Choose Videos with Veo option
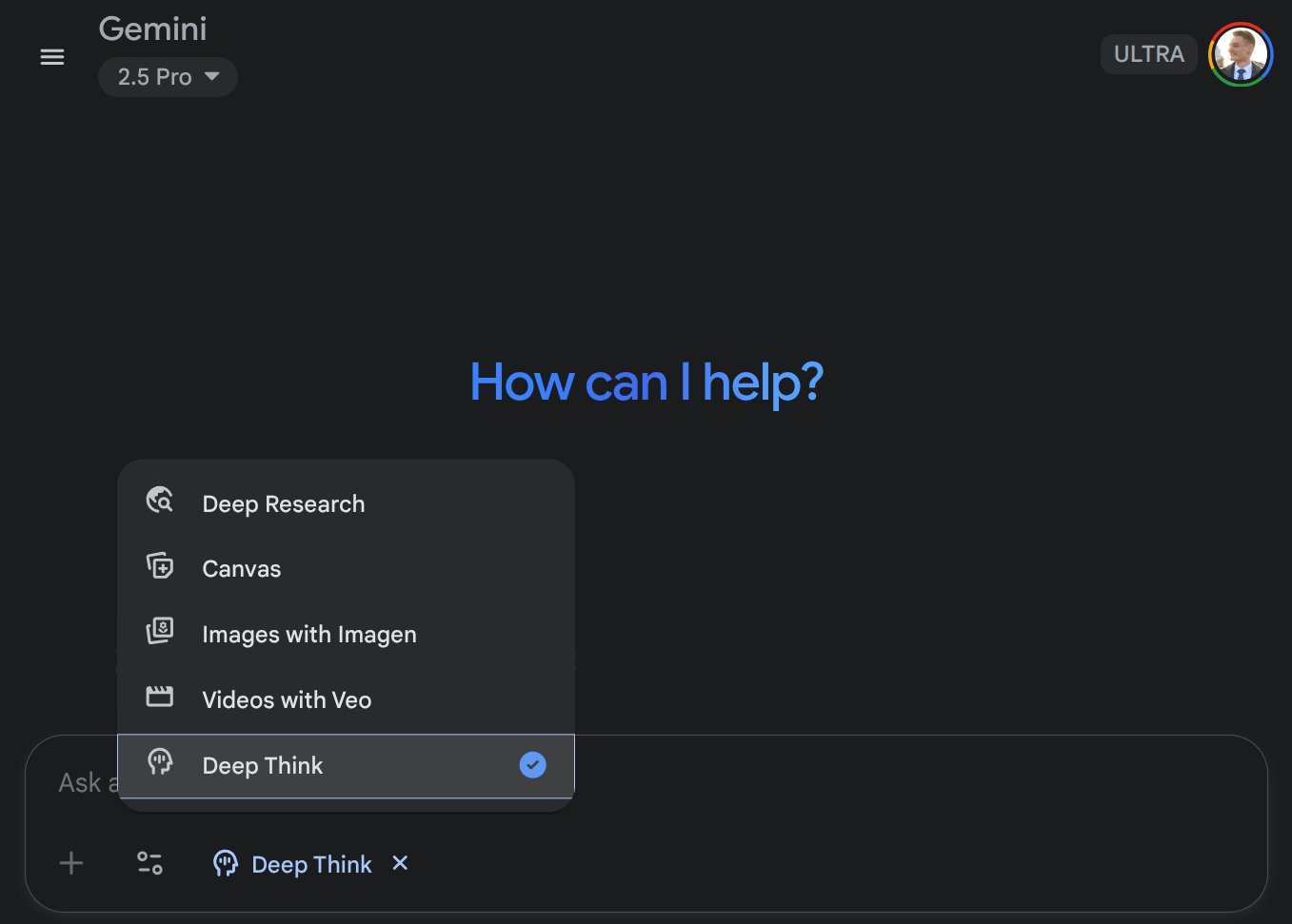 tap(346, 700)
